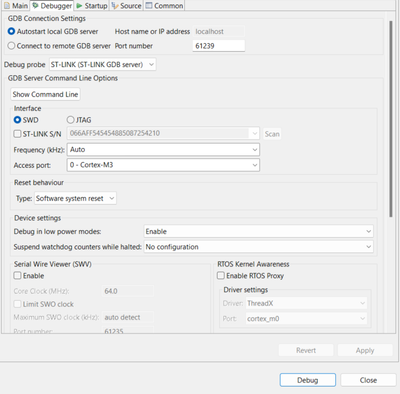This screenshot has width=400, height=394.
Task: Open Suspend watchdog counters dropdown
Action: (x=258, y=247)
